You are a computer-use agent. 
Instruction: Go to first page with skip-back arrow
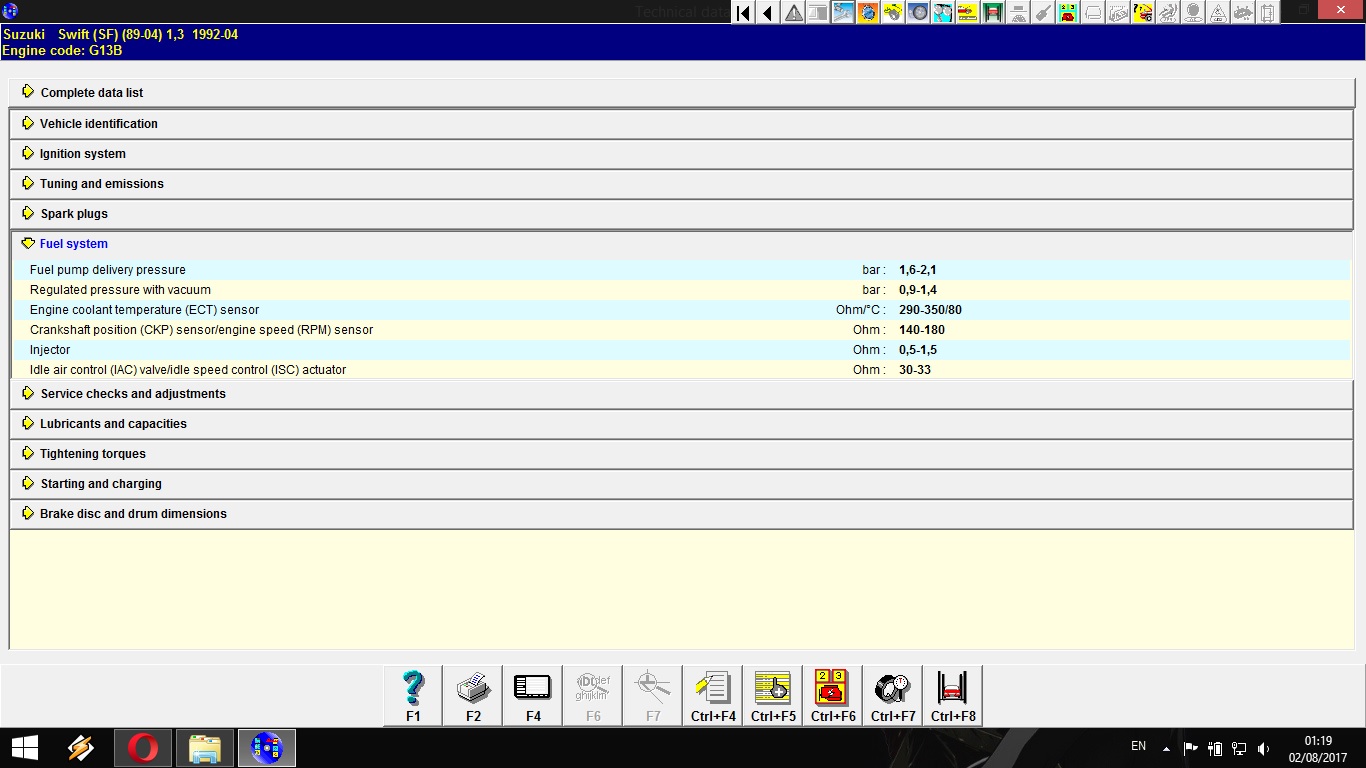pyautogui.click(x=743, y=12)
